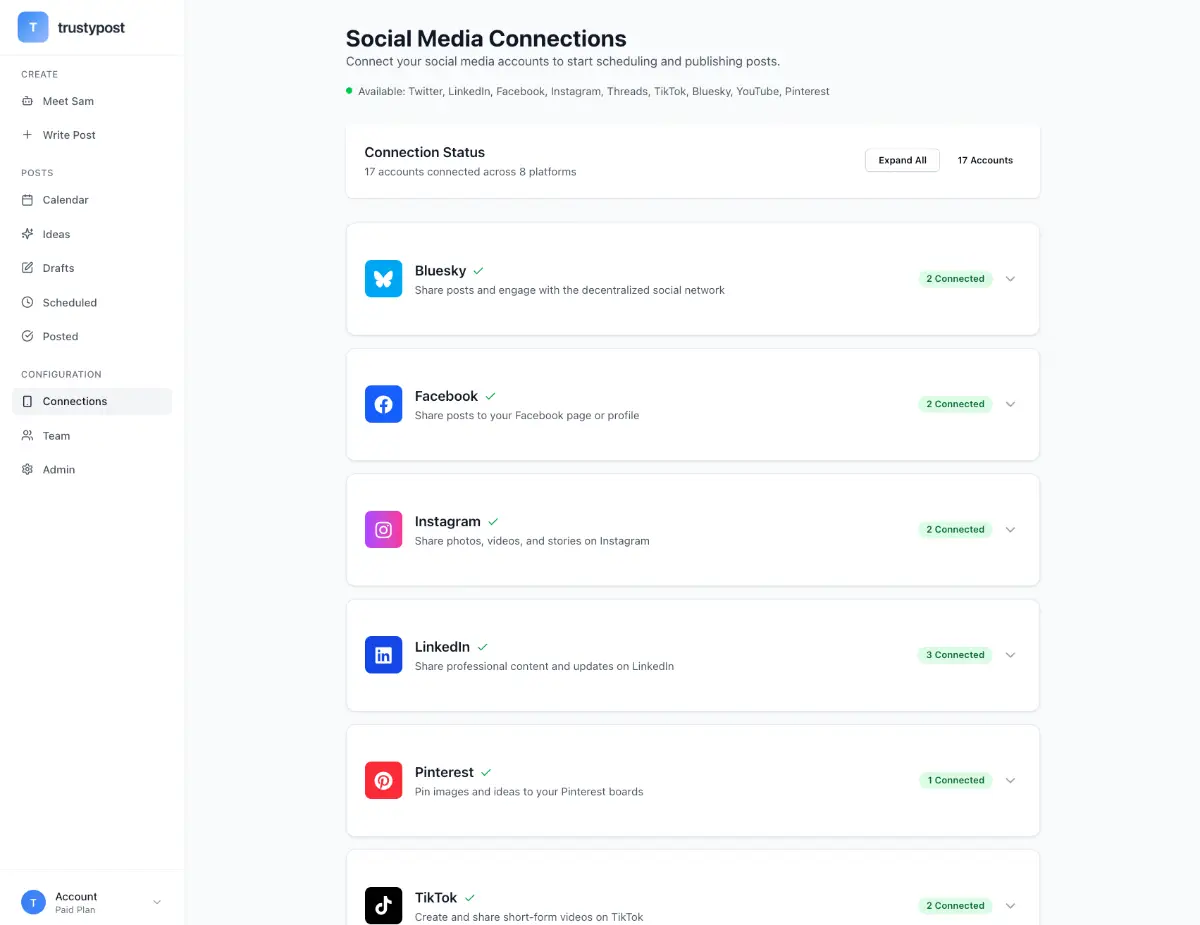The width and height of the screenshot is (1200, 925).
Task: Click the TikTok logo icon
Action: coord(383,905)
